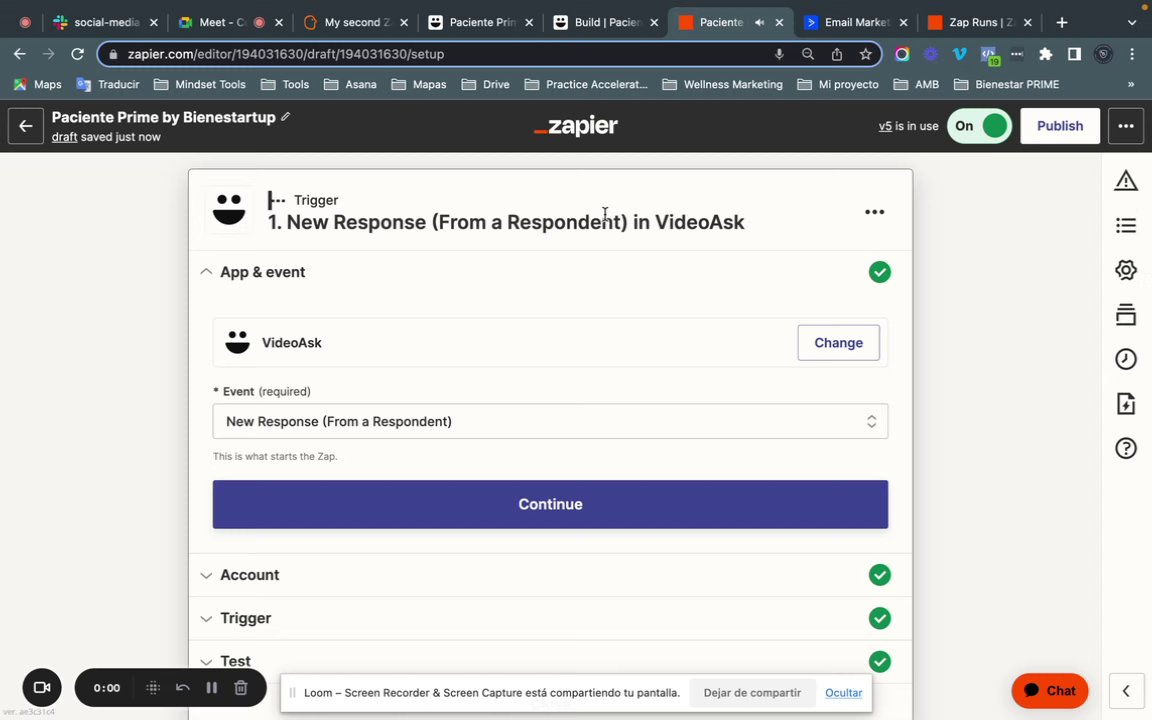1152x720 pixels.
Task: Click the v5 version link
Action: tap(885, 126)
